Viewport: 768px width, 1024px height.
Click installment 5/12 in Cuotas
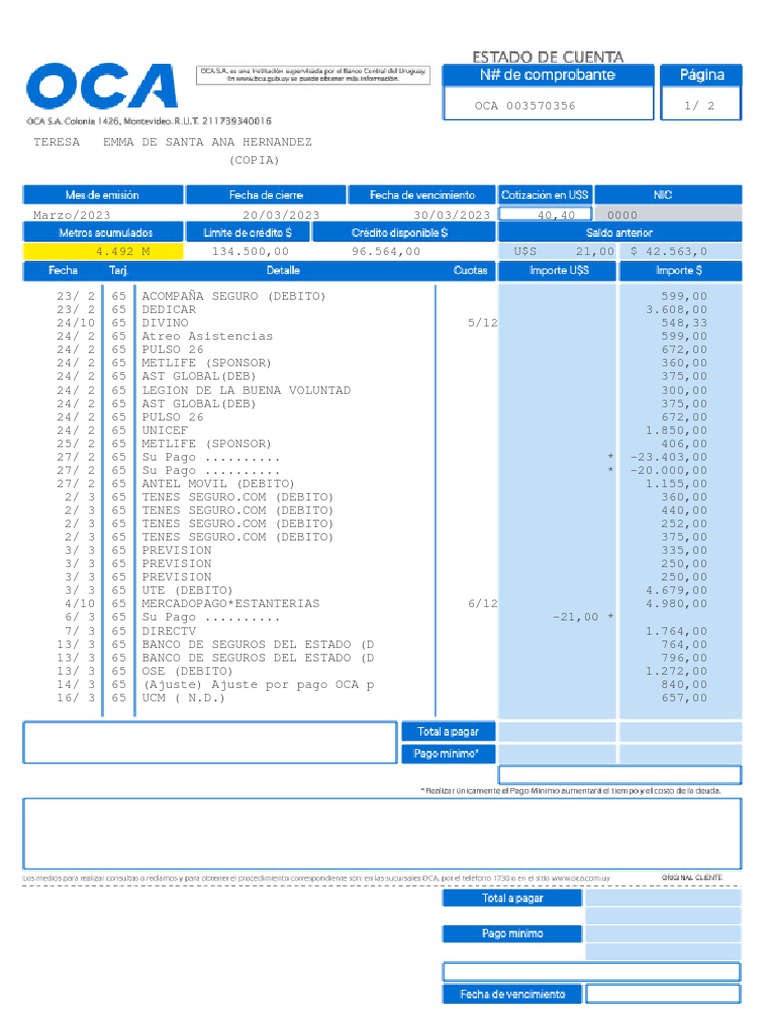483,323
